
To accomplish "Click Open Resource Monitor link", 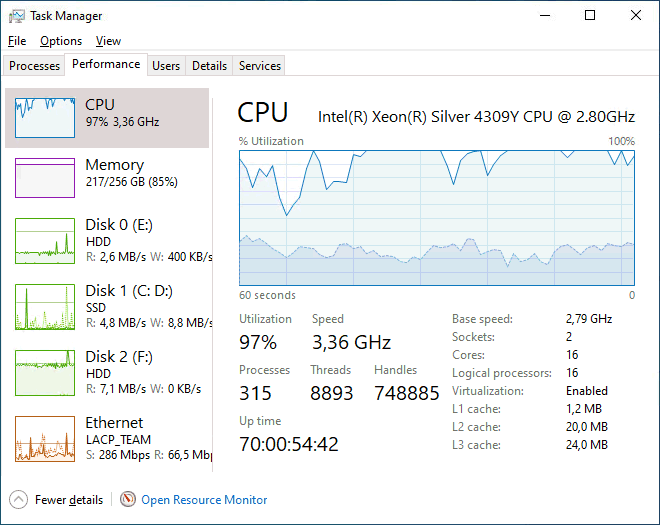I will click(x=204, y=499).
